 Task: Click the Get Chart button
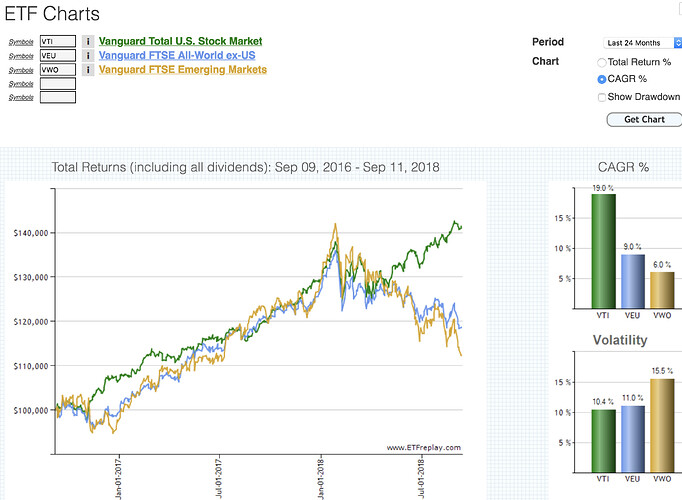pos(644,120)
